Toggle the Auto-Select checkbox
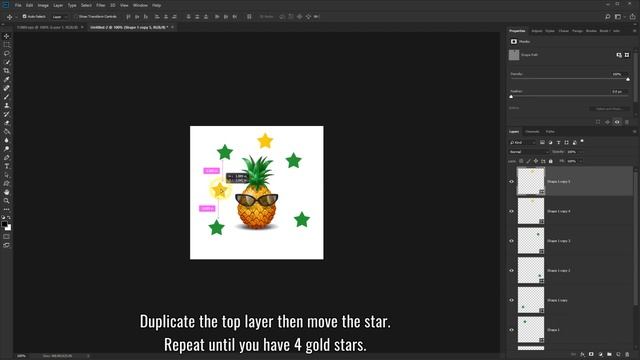The image size is (640, 360). (x=24, y=17)
